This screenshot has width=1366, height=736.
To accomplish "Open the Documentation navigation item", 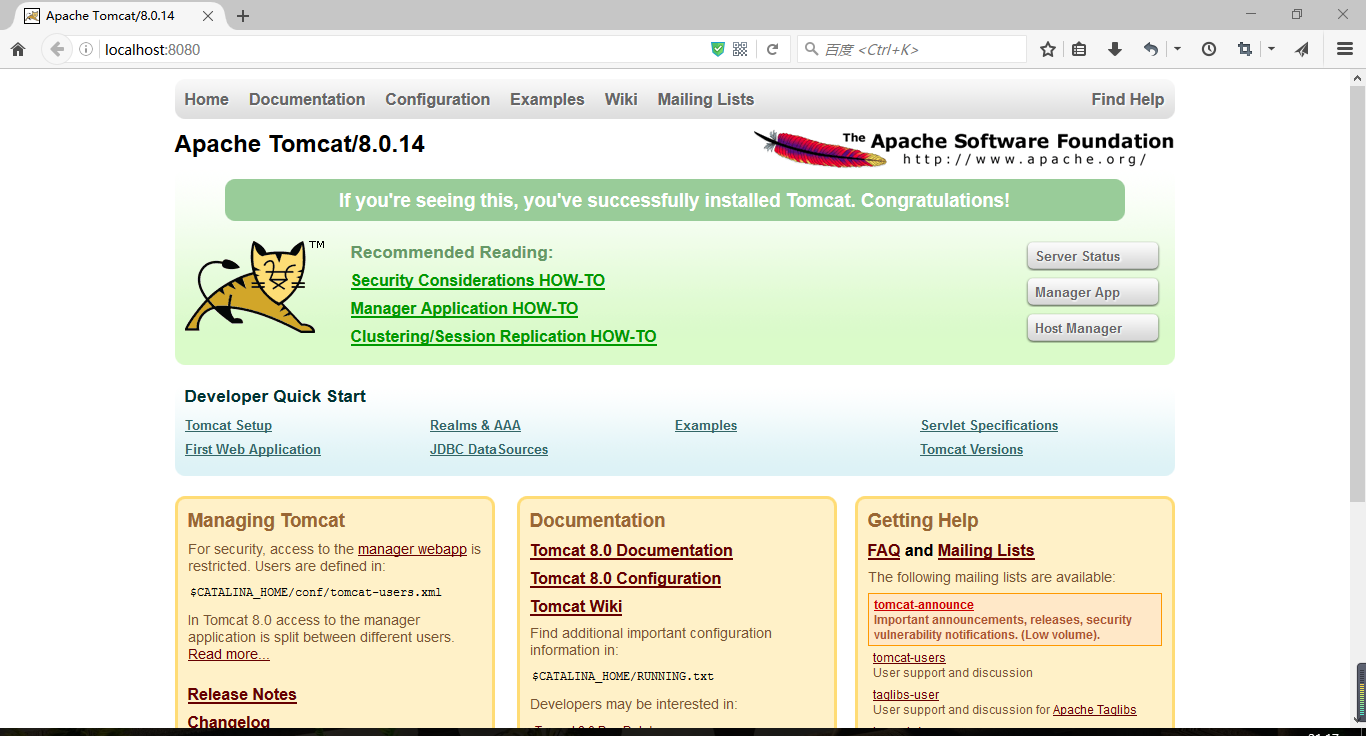I will 307,99.
